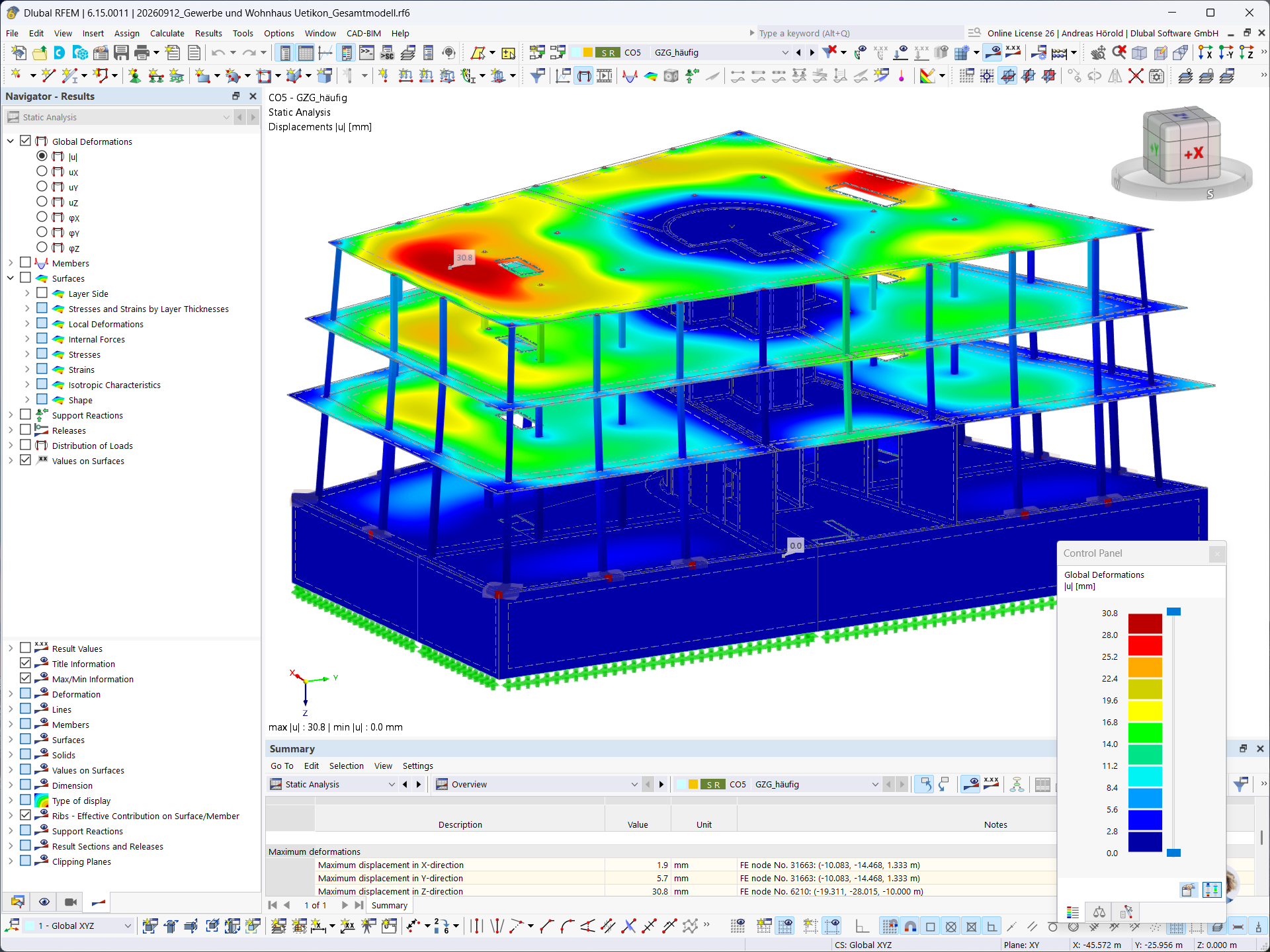Click the result filter funnel icon
This screenshot has width=1270, height=952.
537,76
